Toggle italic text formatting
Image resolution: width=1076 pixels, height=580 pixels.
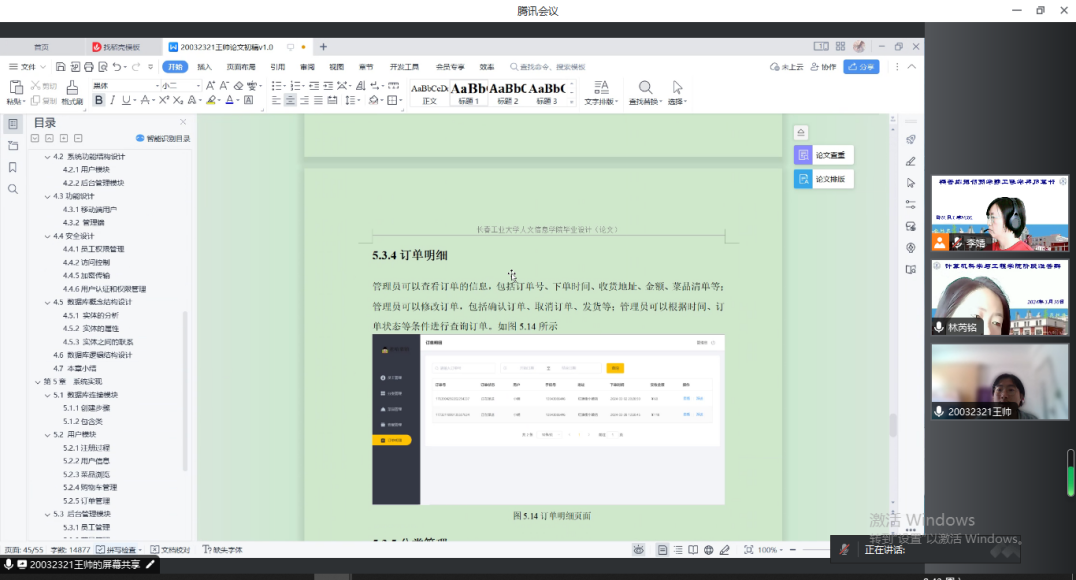tap(112, 100)
